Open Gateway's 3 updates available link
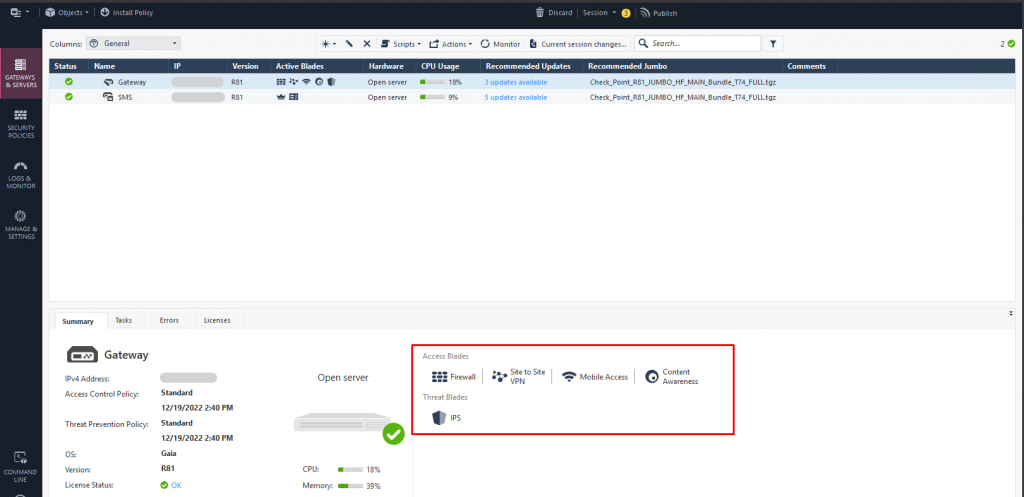The image size is (1024, 497). [515, 81]
